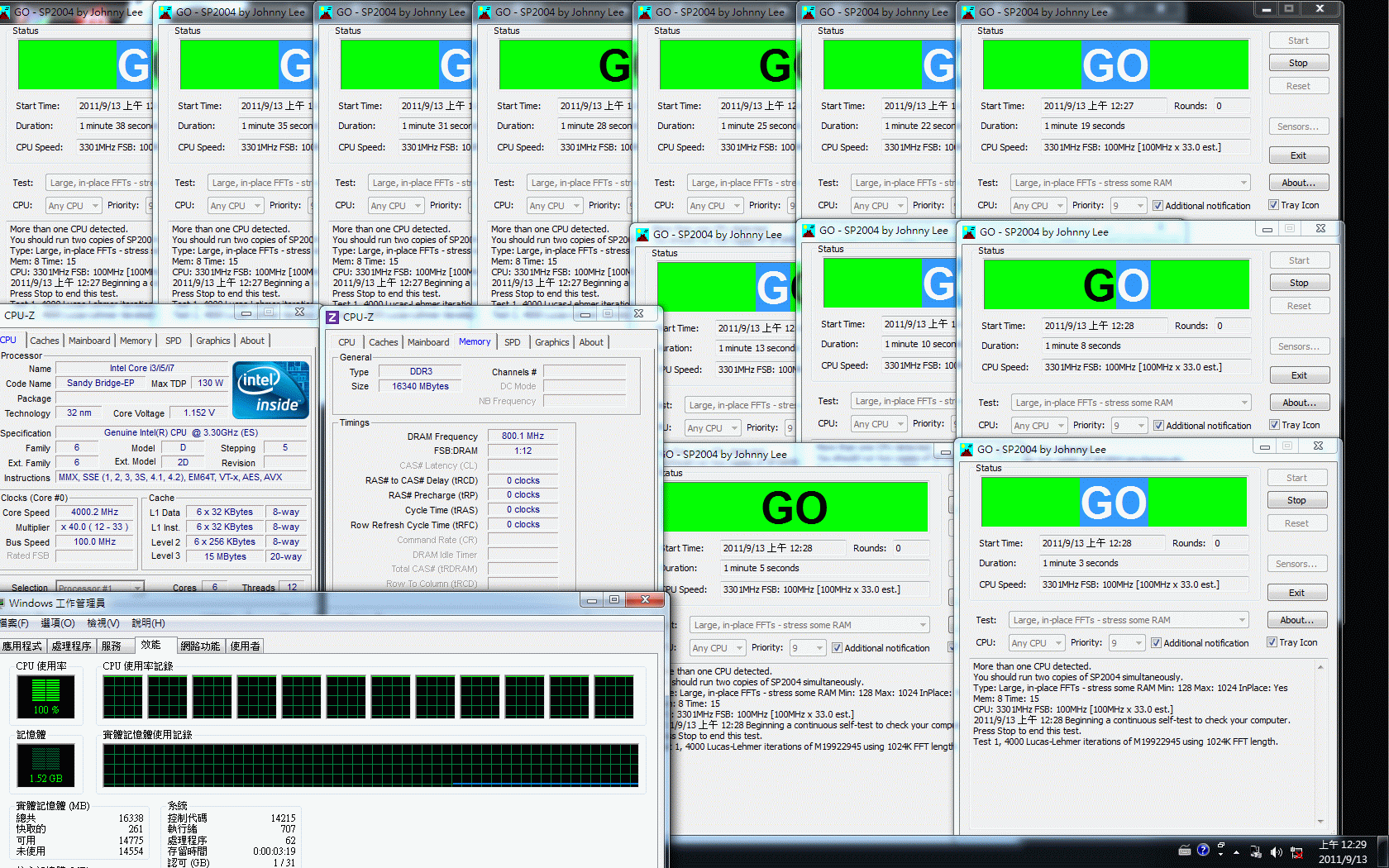
Task: Click title icon of SP2004 window running 1 minute 10 seconds
Action: pos(809,231)
